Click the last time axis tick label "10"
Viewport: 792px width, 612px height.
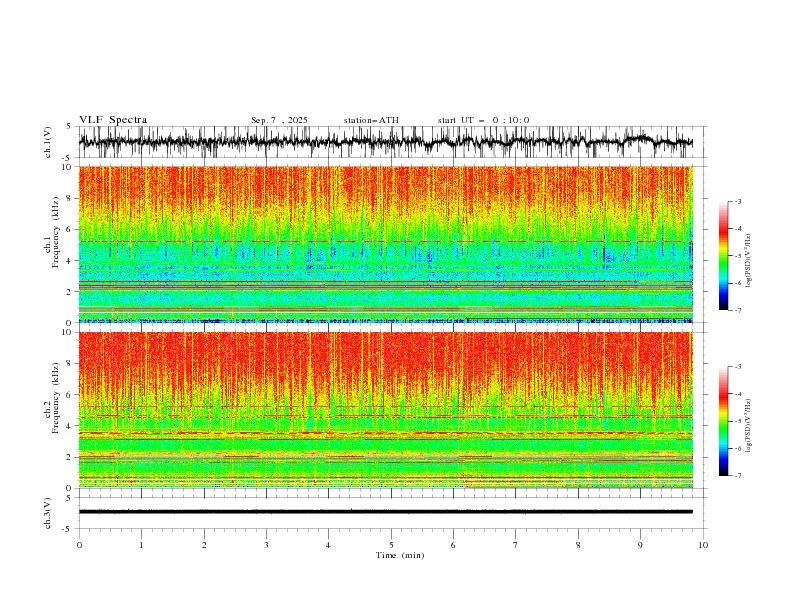point(703,545)
